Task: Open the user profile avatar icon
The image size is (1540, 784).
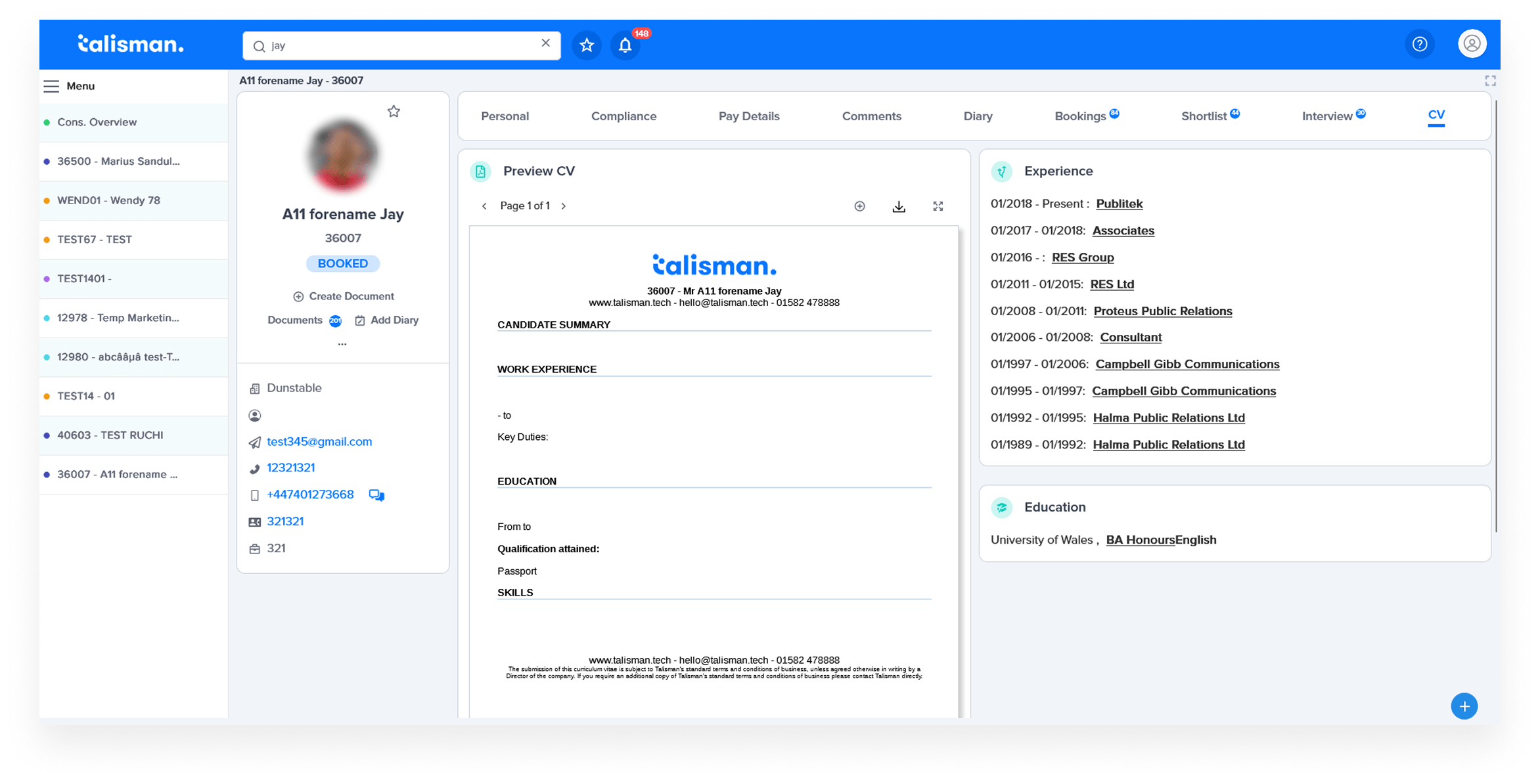Action: pyautogui.click(x=1472, y=44)
